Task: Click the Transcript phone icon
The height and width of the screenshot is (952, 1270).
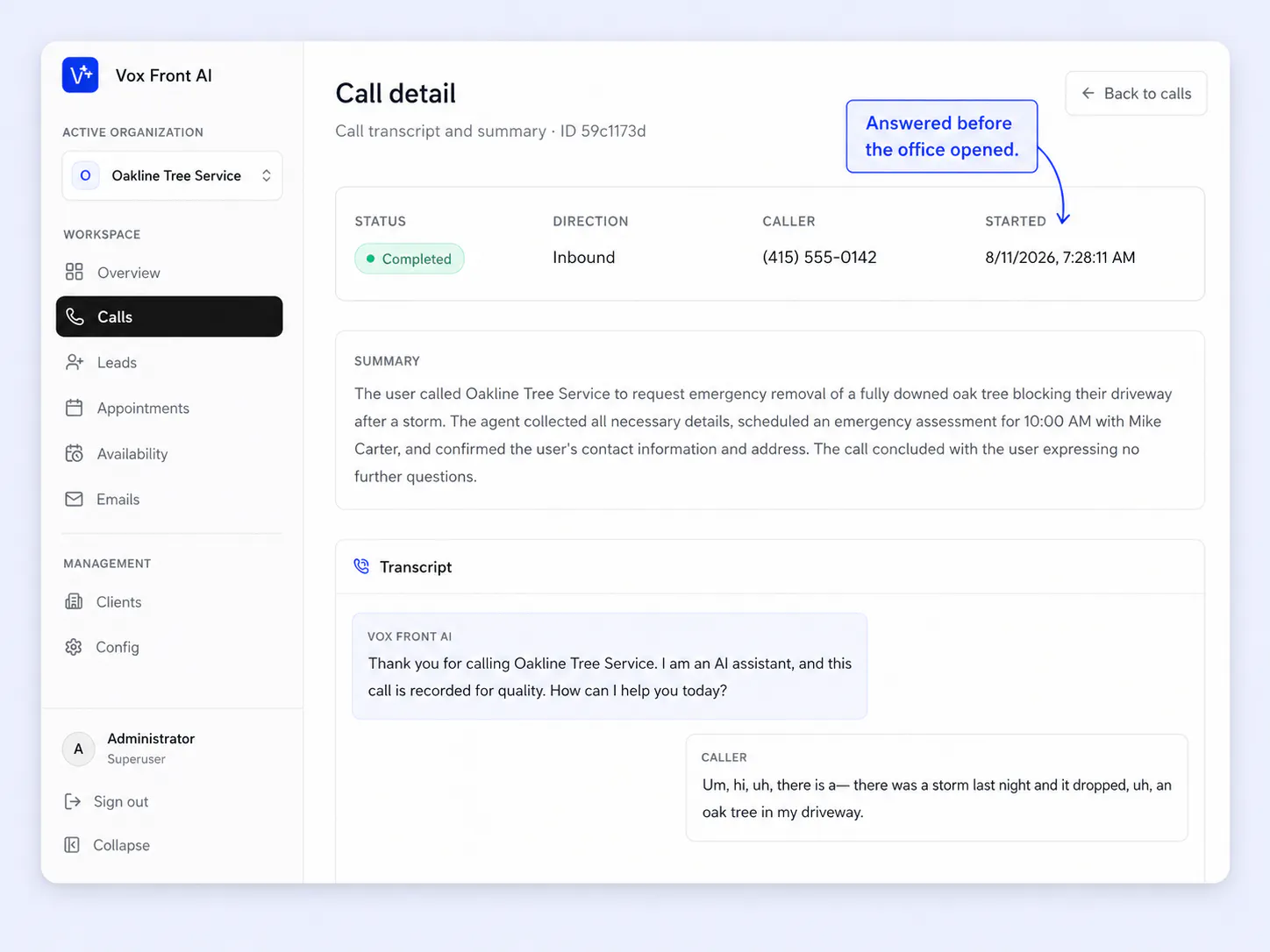Action: click(361, 566)
